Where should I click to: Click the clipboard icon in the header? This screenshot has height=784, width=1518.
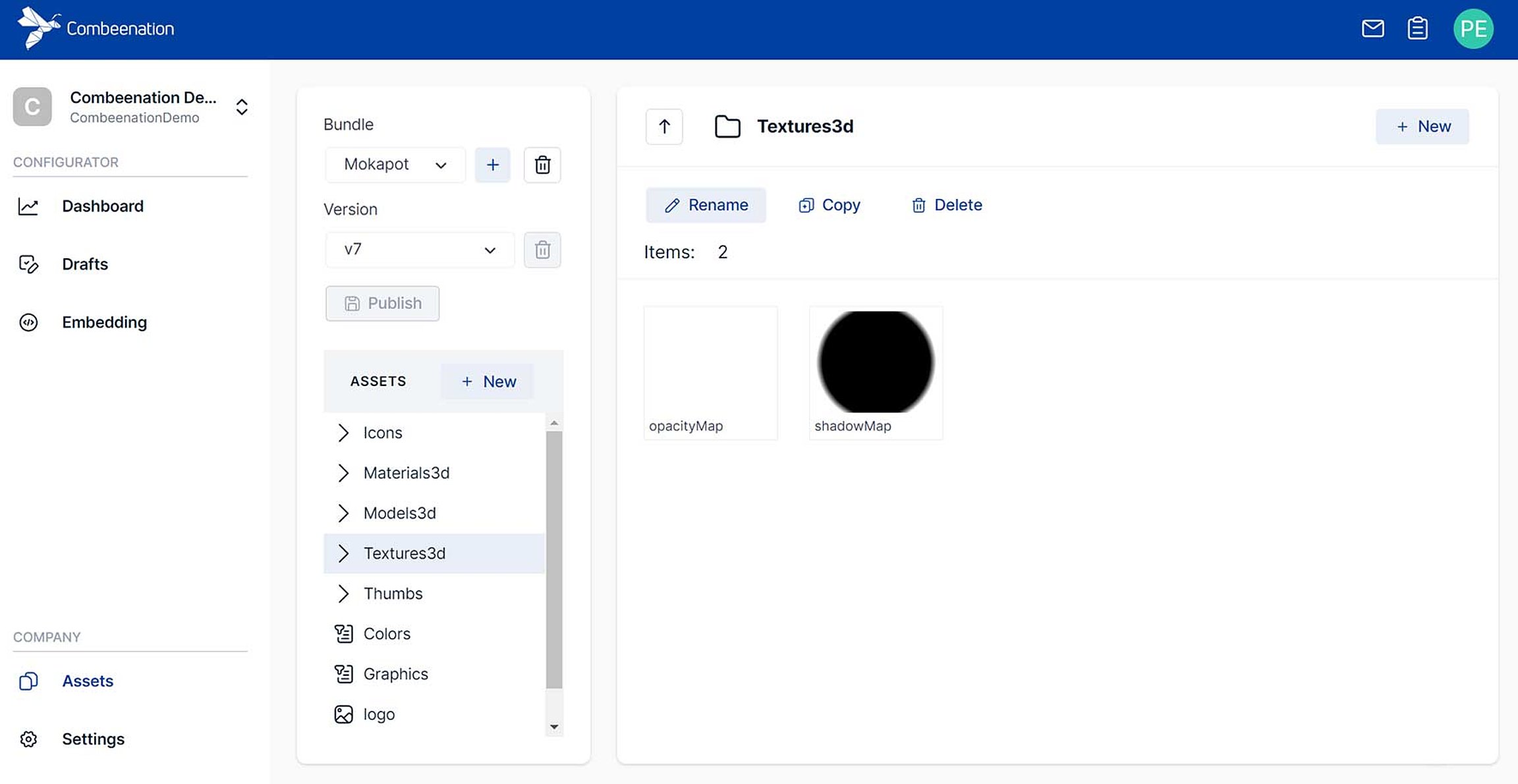[1418, 29]
